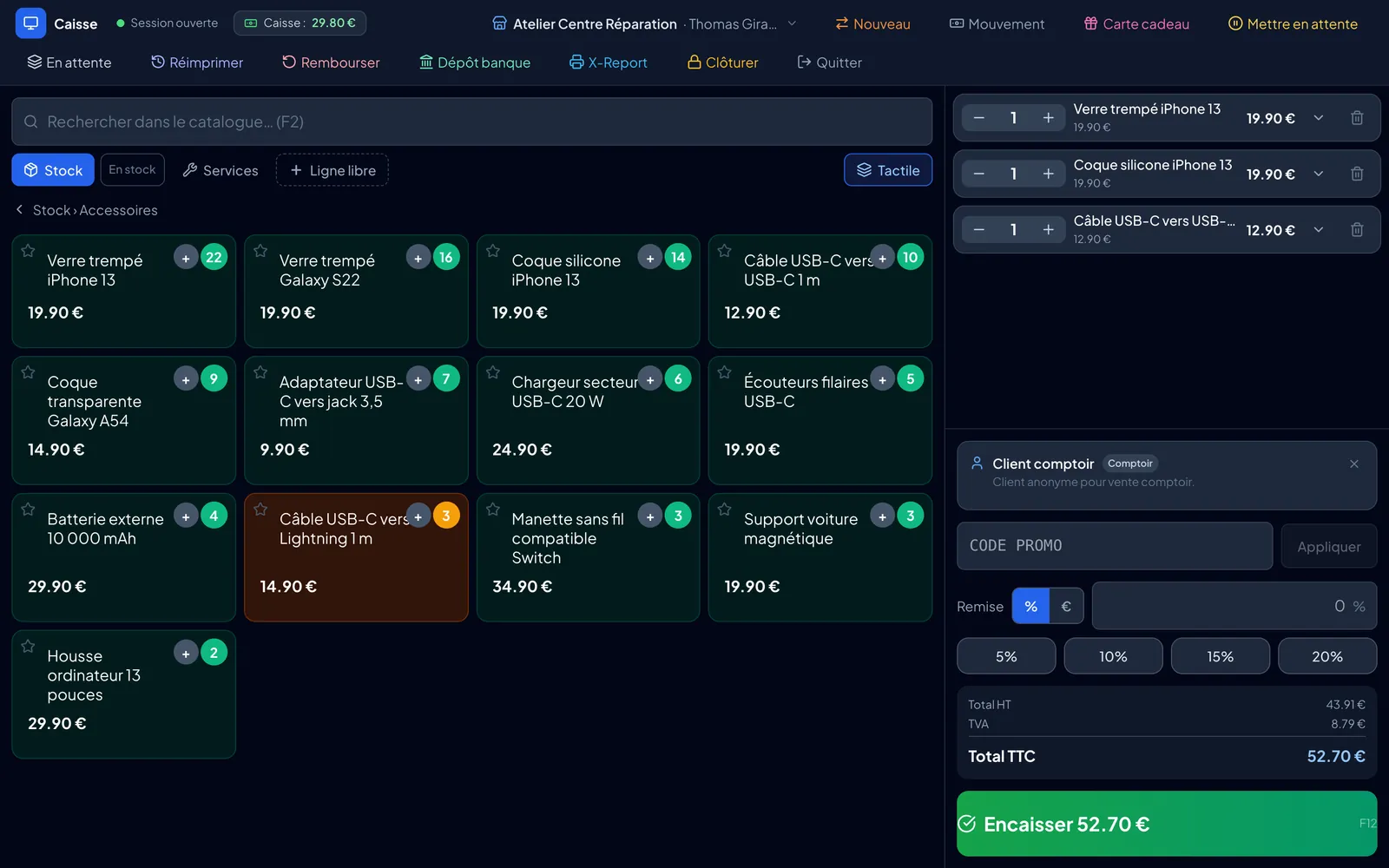Focus the CODE PROMO field
Image resolution: width=1389 pixels, height=868 pixels.
[x=1115, y=546]
